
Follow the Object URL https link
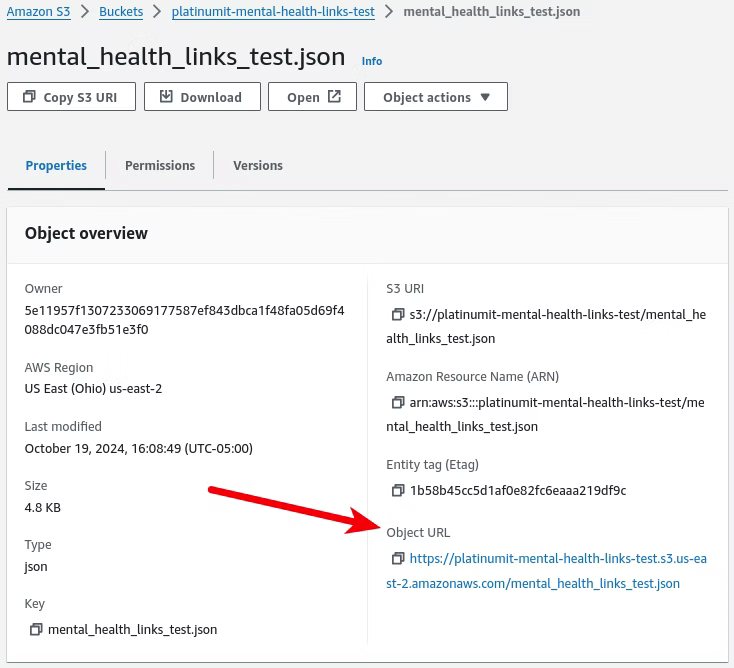tap(546, 571)
